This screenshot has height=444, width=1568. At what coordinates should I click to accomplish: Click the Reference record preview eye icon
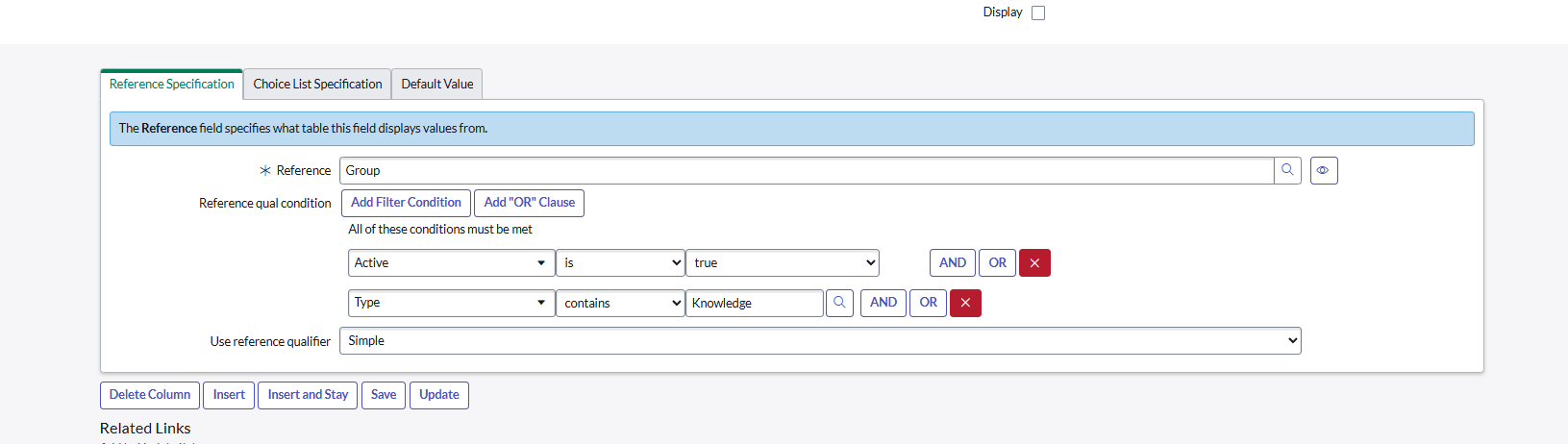1324,170
